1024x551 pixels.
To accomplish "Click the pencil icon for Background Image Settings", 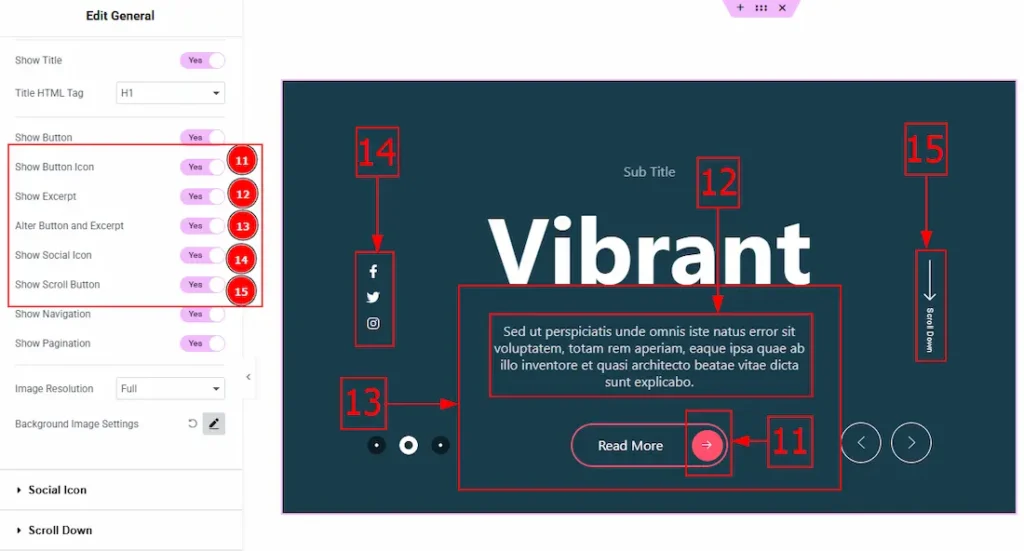I will (x=214, y=424).
